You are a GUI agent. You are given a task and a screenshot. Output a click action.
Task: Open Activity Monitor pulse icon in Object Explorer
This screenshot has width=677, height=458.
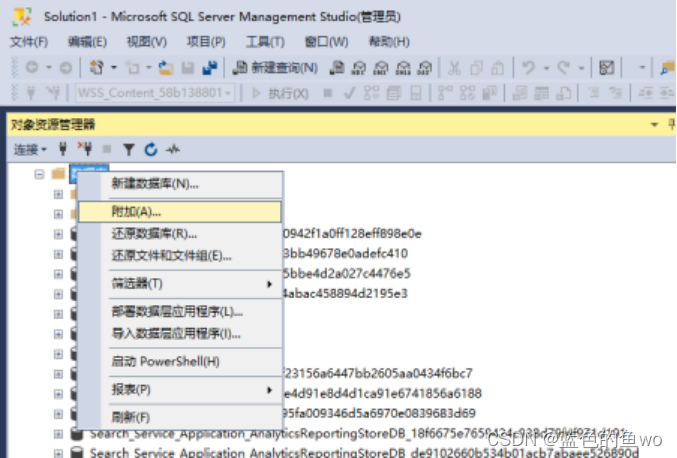point(173,150)
